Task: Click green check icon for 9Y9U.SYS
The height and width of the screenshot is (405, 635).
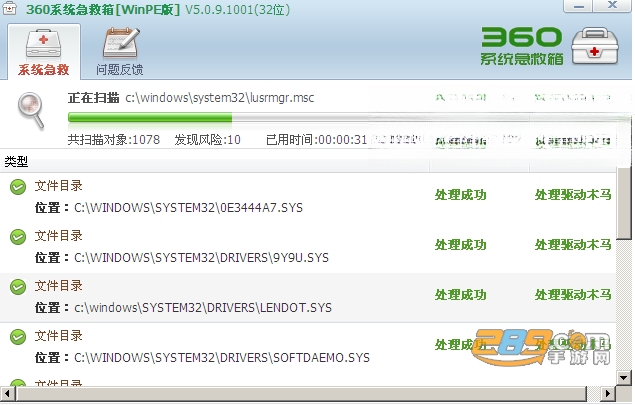Action: (18, 237)
